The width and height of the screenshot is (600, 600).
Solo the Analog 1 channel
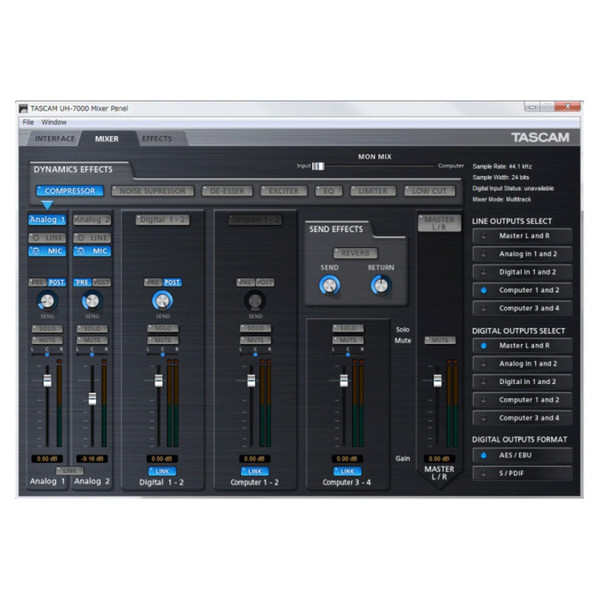point(47,329)
